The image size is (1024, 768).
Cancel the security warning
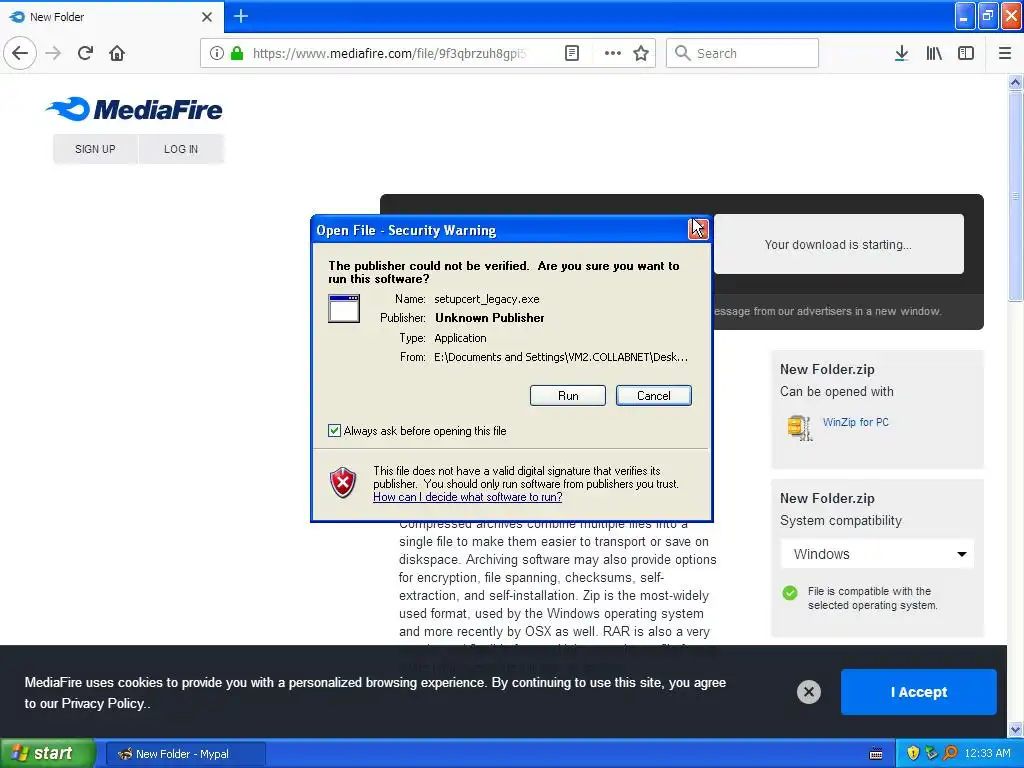[x=653, y=395]
